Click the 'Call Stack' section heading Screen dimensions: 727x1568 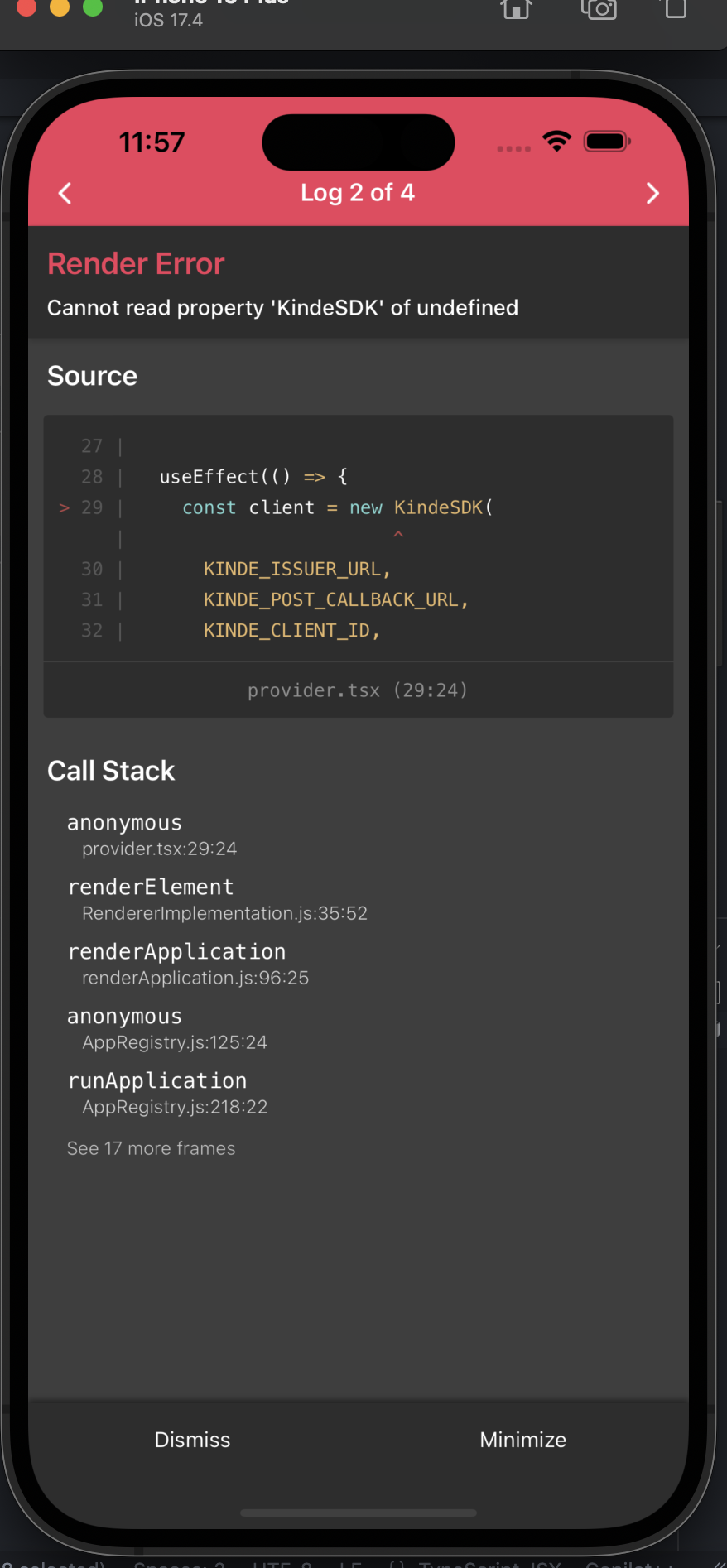[111, 771]
